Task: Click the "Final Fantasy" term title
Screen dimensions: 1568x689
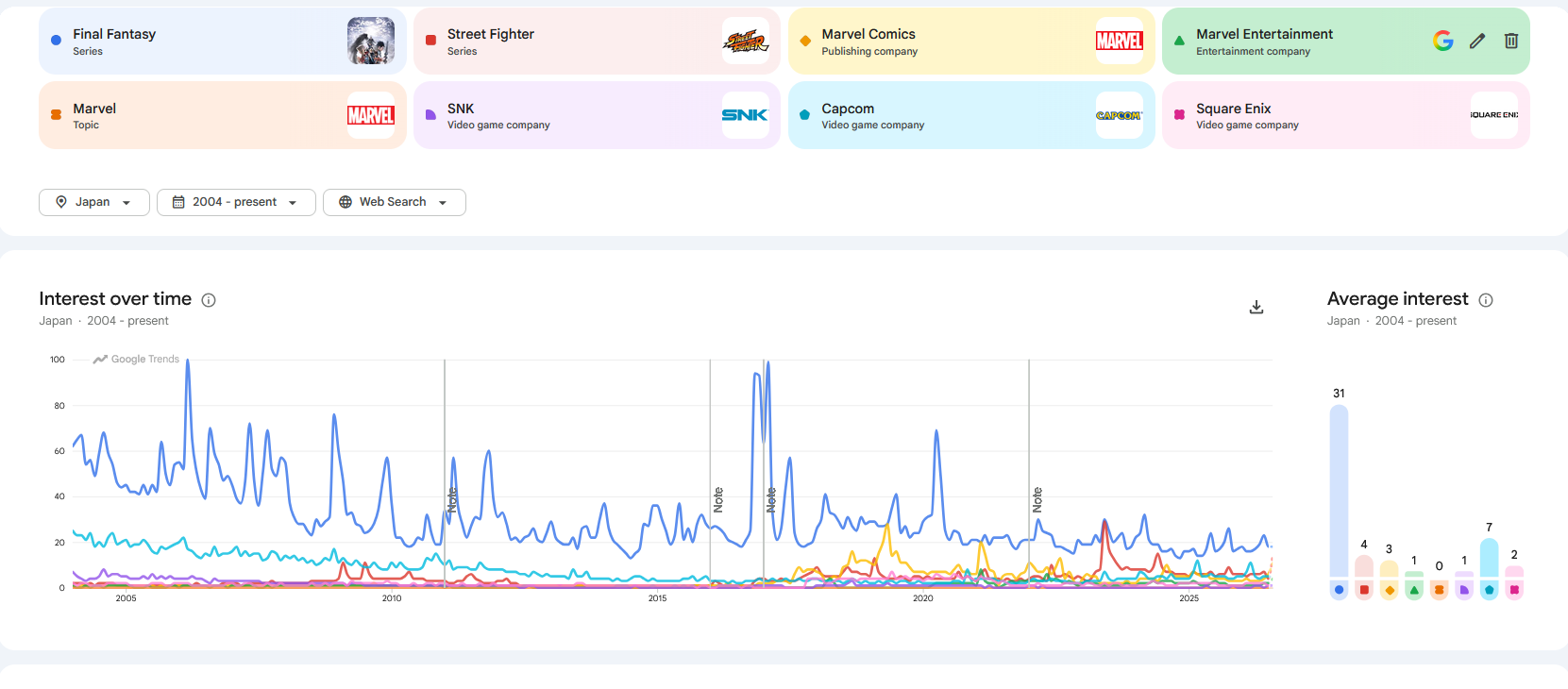Action: click(x=114, y=34)
